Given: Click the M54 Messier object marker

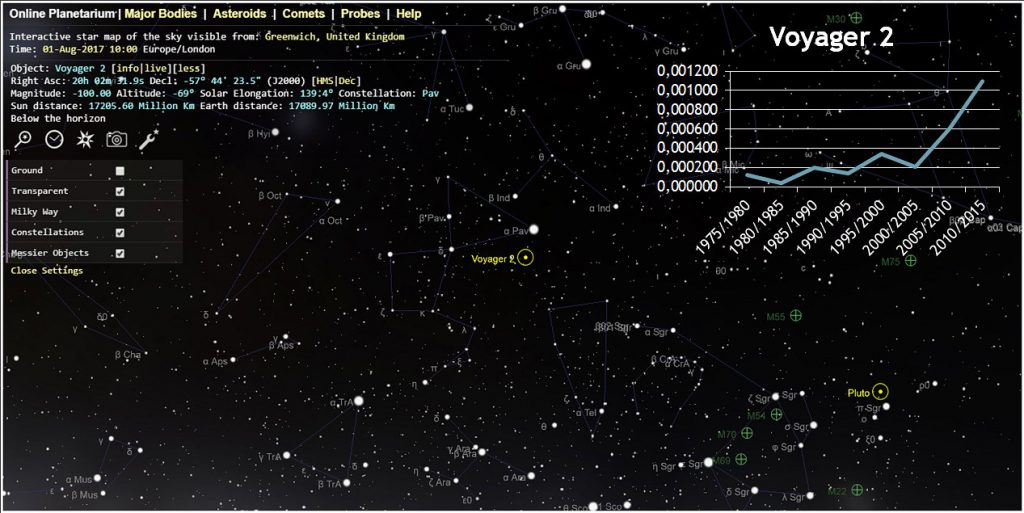Looking at the screenshot, I should [x=776, y=414].
